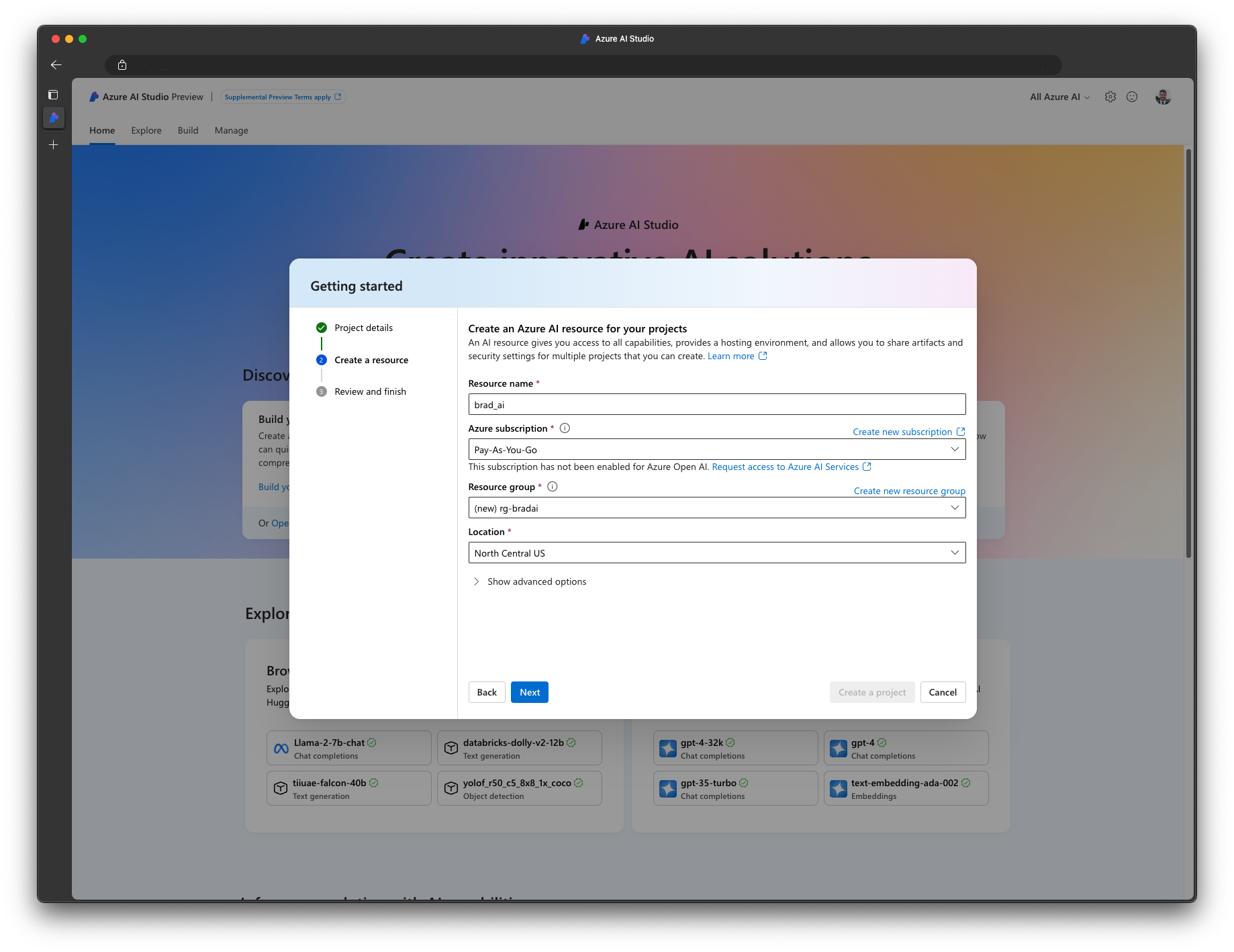Click the browser back arrow
Viewport: 1234px width, 952px height.
coord(56,64)
